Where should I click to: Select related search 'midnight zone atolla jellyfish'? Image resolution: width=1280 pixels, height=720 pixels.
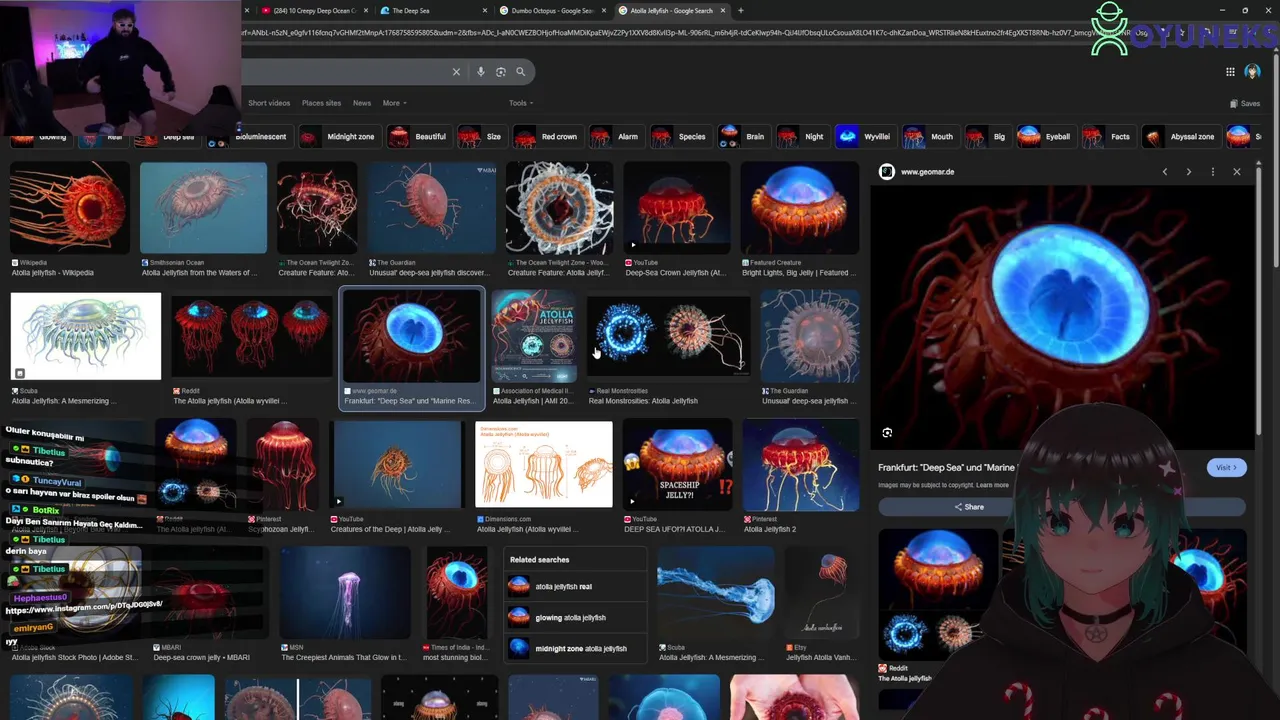click(x=574, y=649)
